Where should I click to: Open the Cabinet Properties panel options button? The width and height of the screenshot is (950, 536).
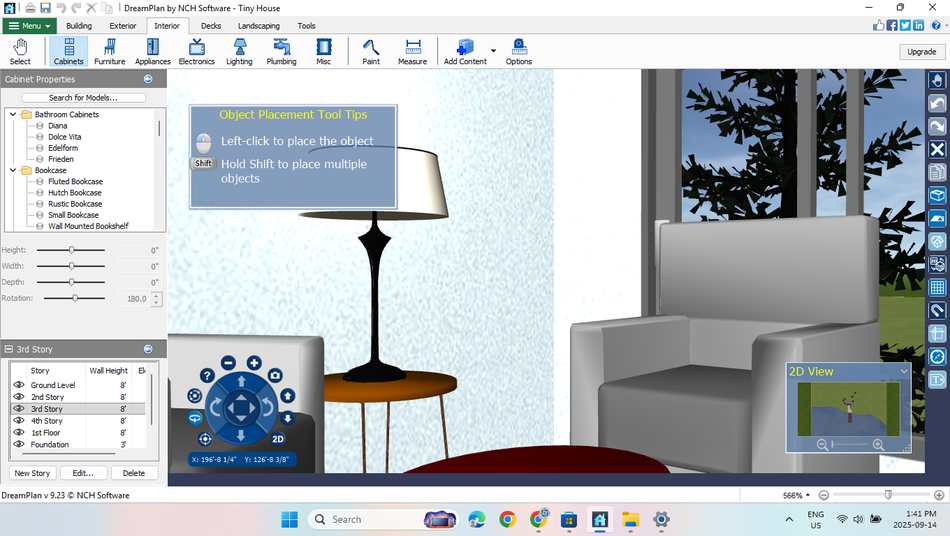click(148, 79)
